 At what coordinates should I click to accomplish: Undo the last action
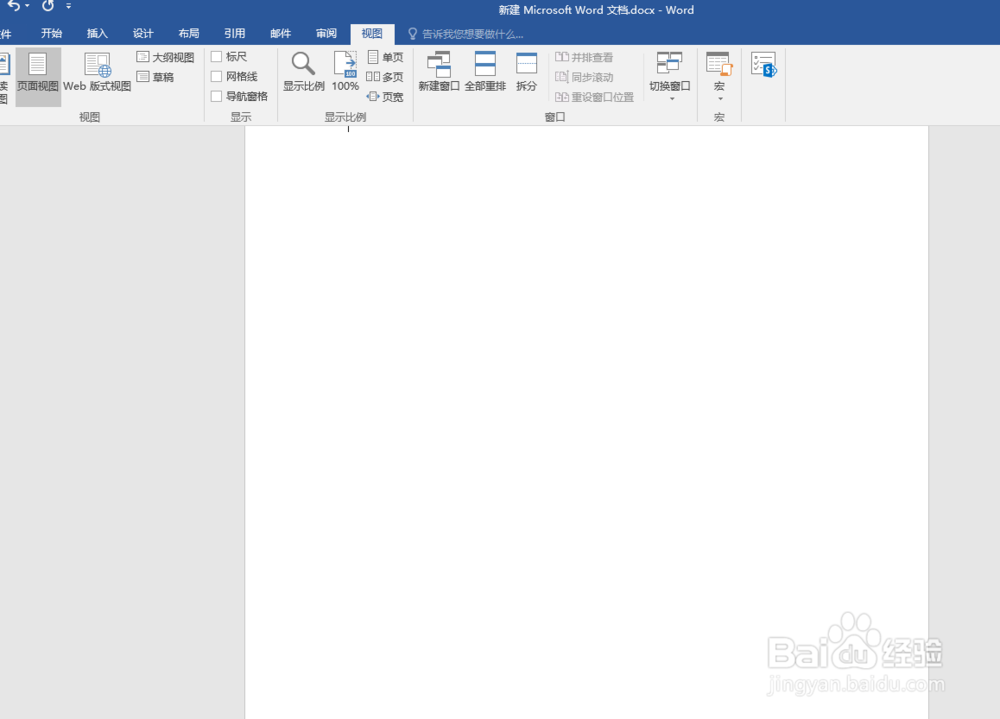(x=13, y=6)
